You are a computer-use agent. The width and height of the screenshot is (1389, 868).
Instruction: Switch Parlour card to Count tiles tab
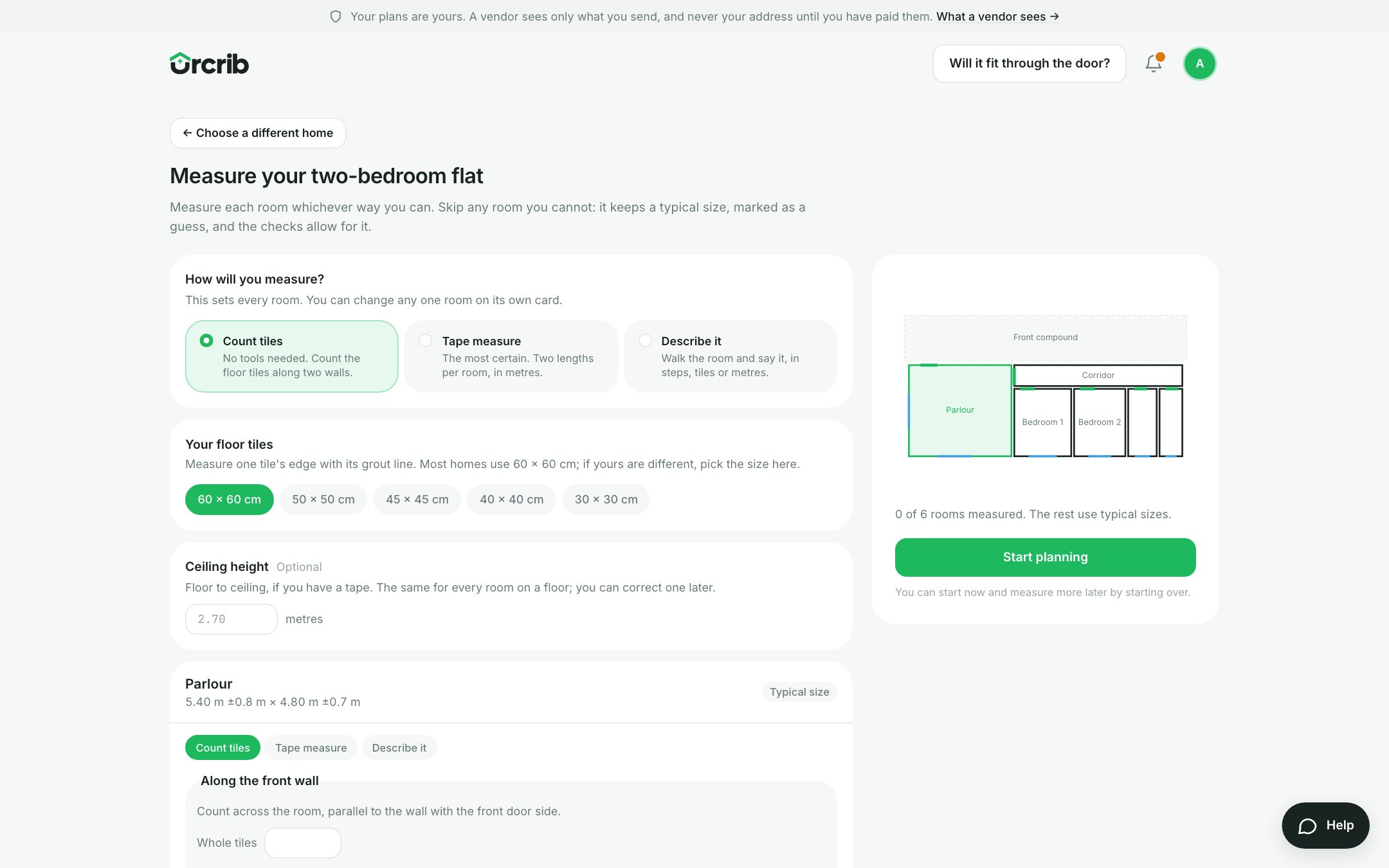point(222,748)
